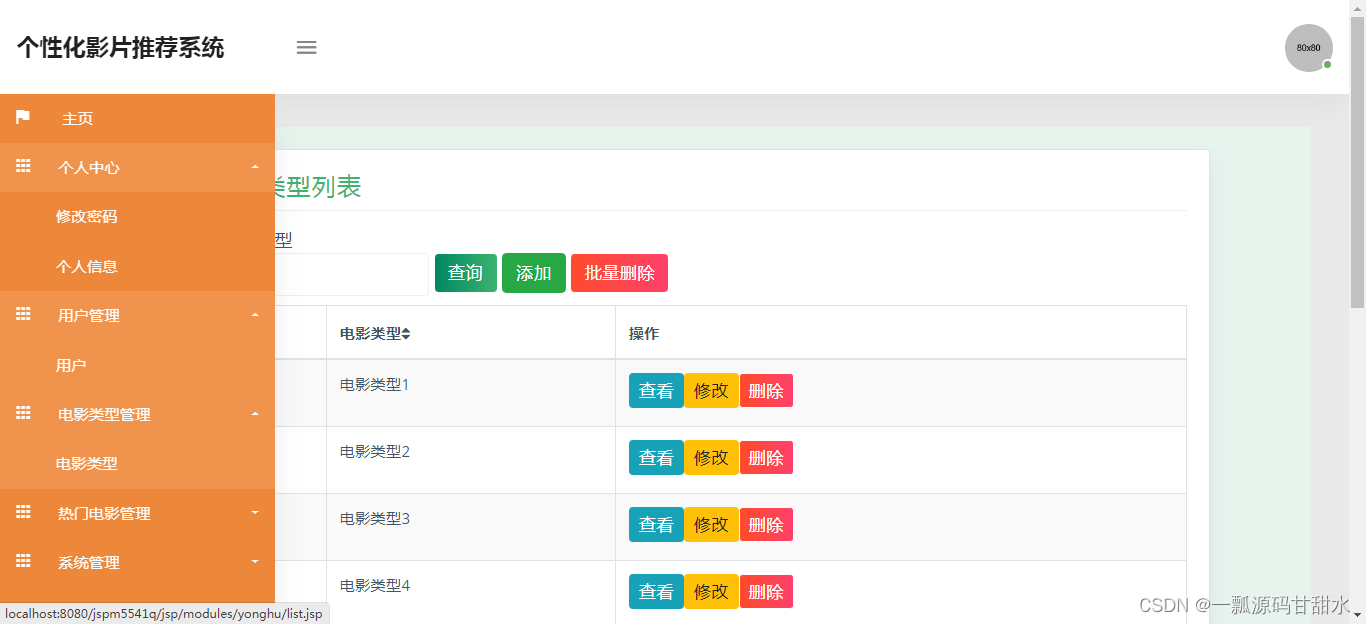Click the grid icon beside 热门电影管理
The height and width of the screenshot is (624, 1366).
pos(23,512)
